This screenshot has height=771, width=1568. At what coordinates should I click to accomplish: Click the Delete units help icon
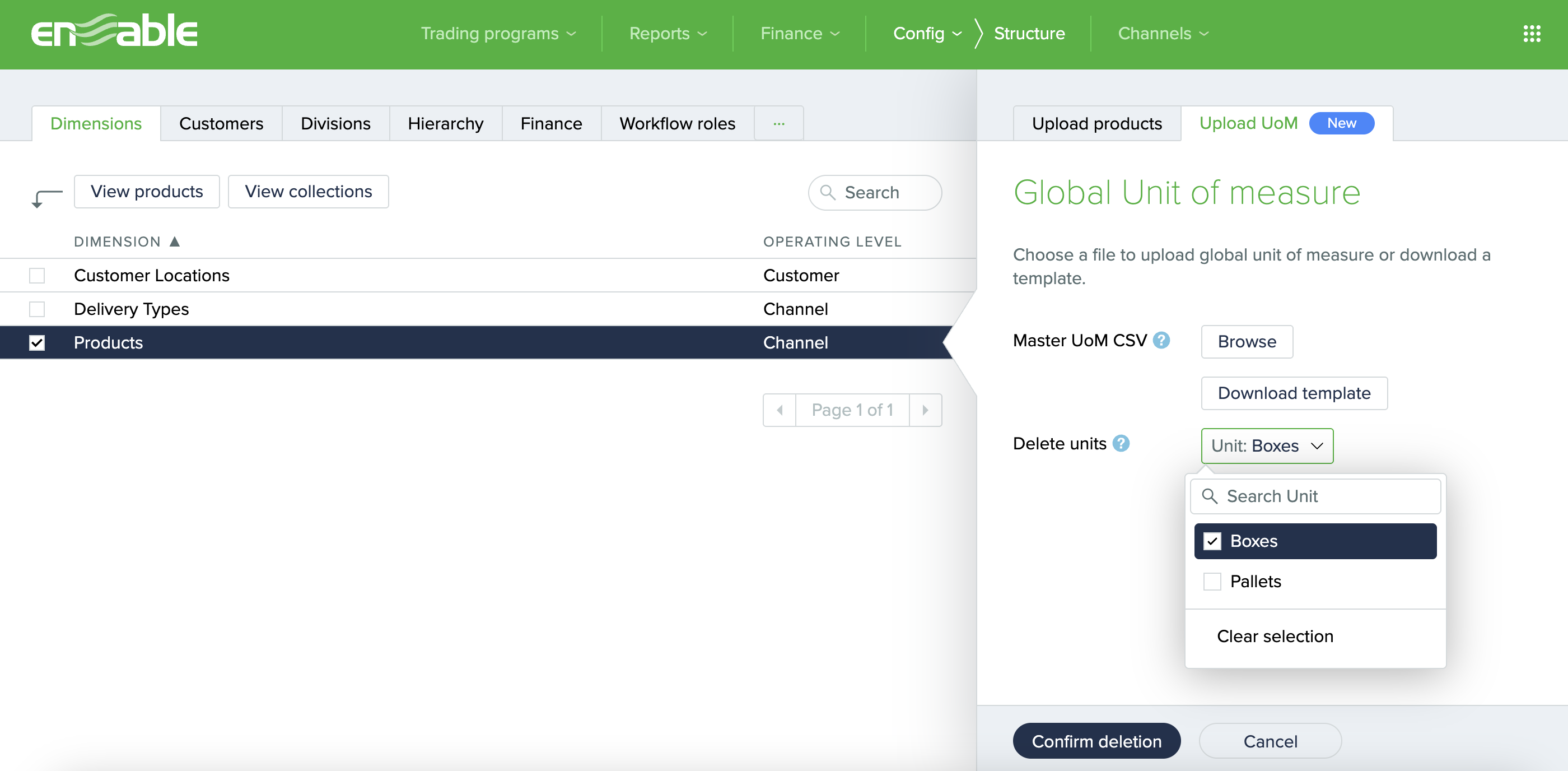pos(1121,443)
